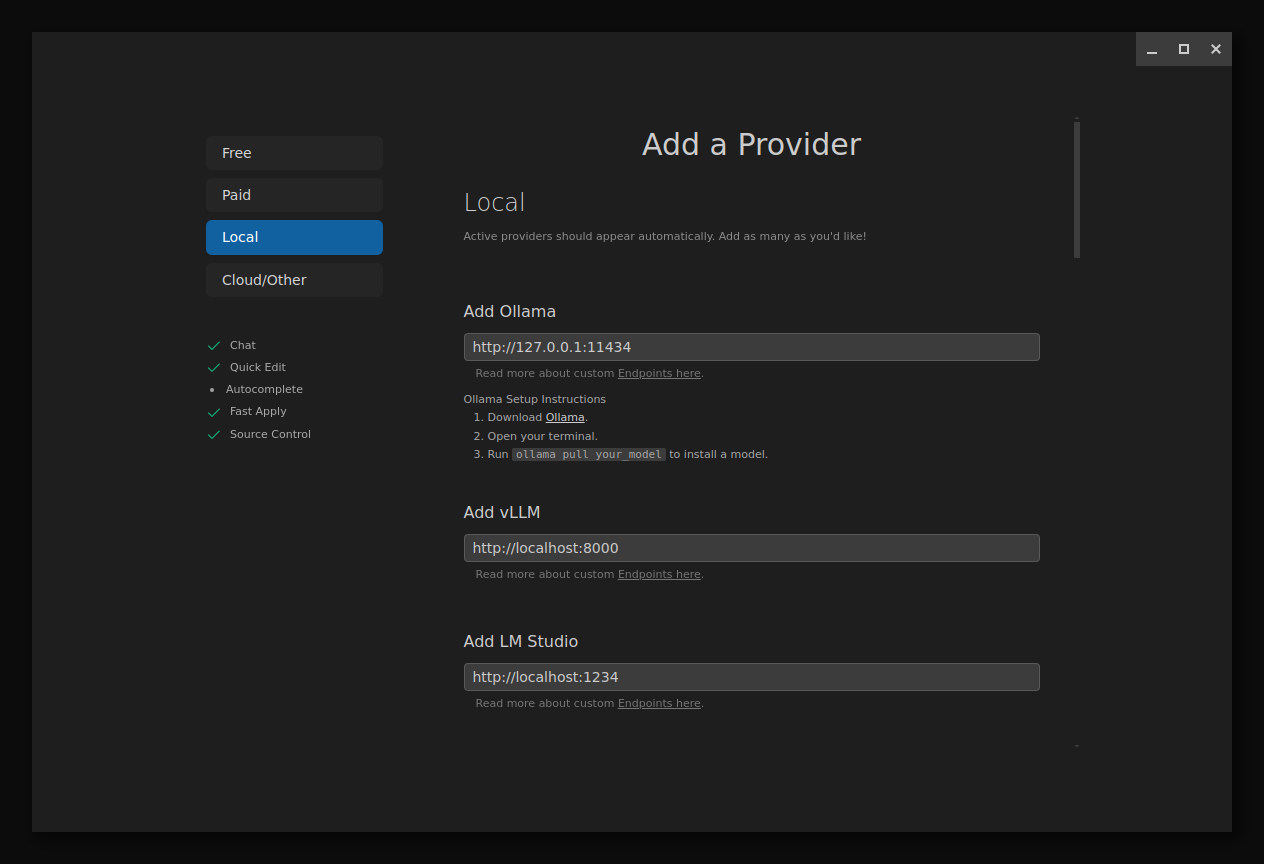Click the Add LM Studio heading
The image size is (1264, 864).
[521, 641]
